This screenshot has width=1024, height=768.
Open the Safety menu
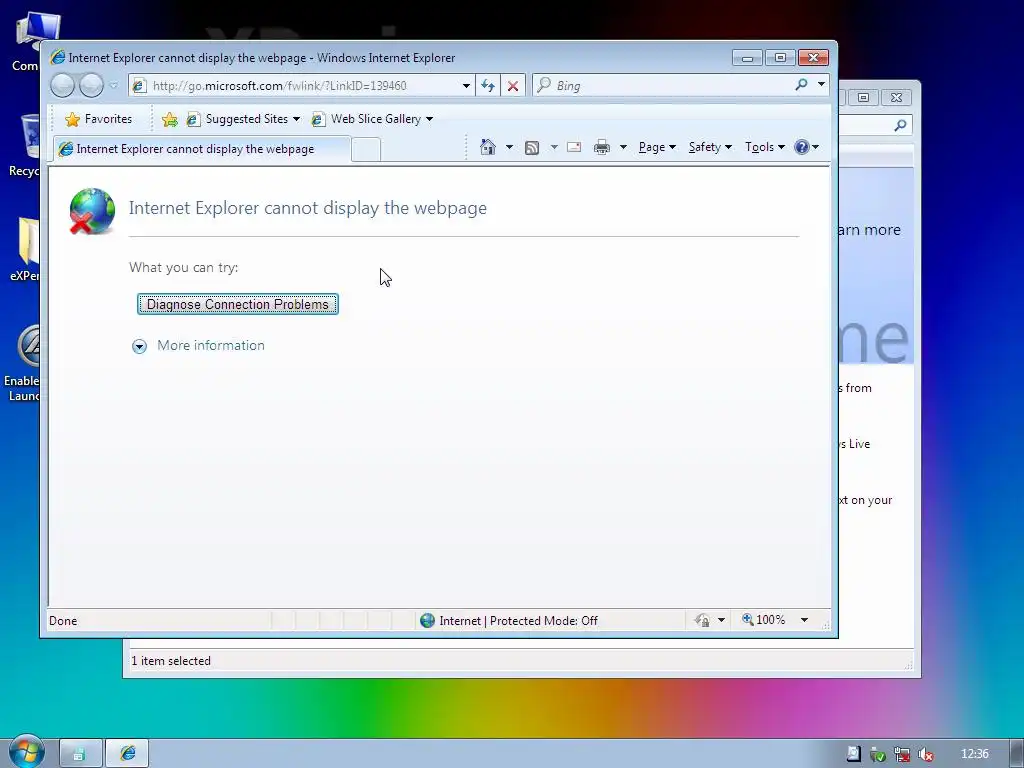(x=710, y=147)
